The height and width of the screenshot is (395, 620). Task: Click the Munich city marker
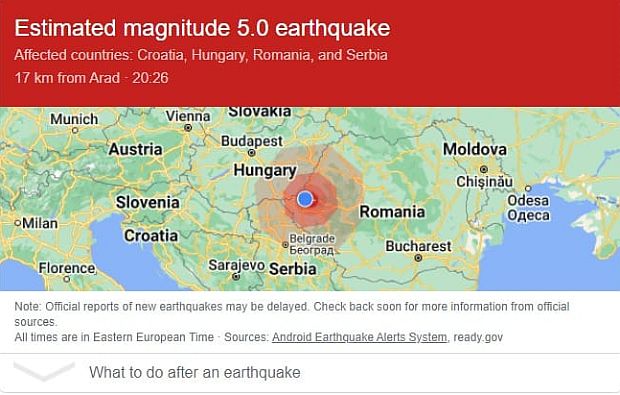pos(75,130)
